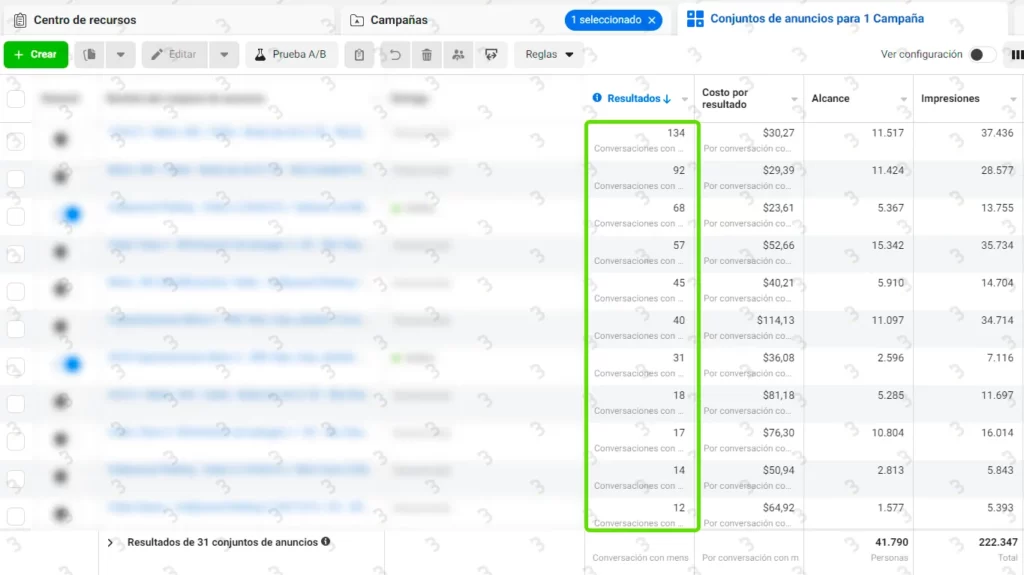
Task: Clear the 1 seleccionado filter chip
Action: click(652, 20)
